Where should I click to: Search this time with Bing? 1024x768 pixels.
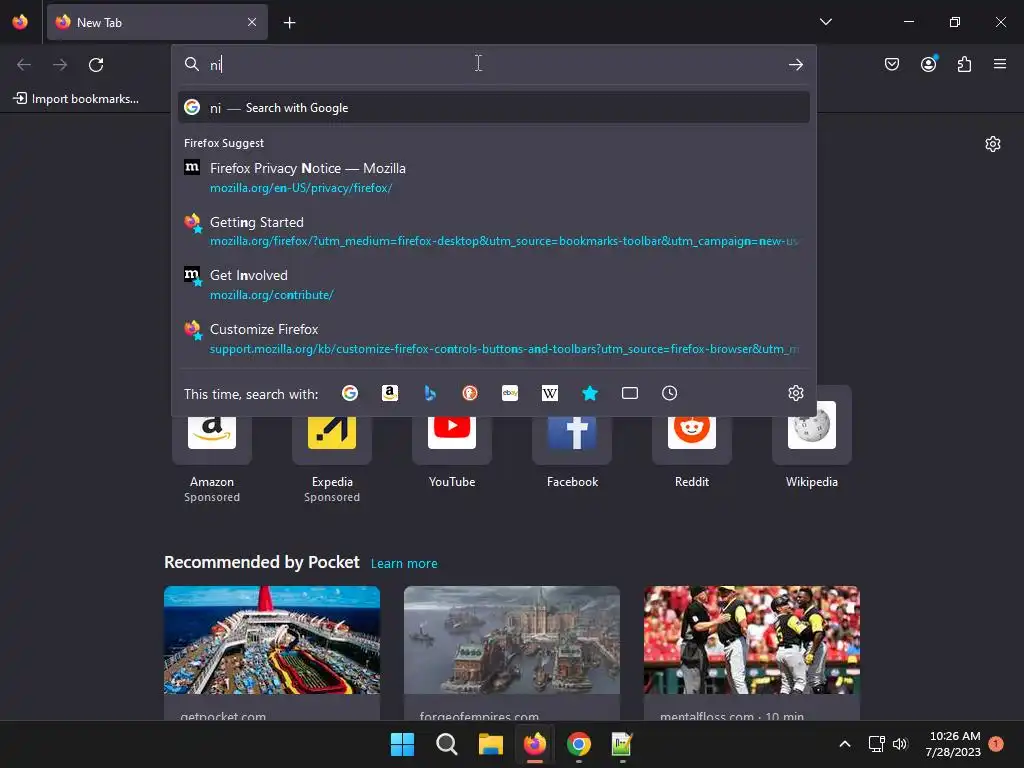430,393
